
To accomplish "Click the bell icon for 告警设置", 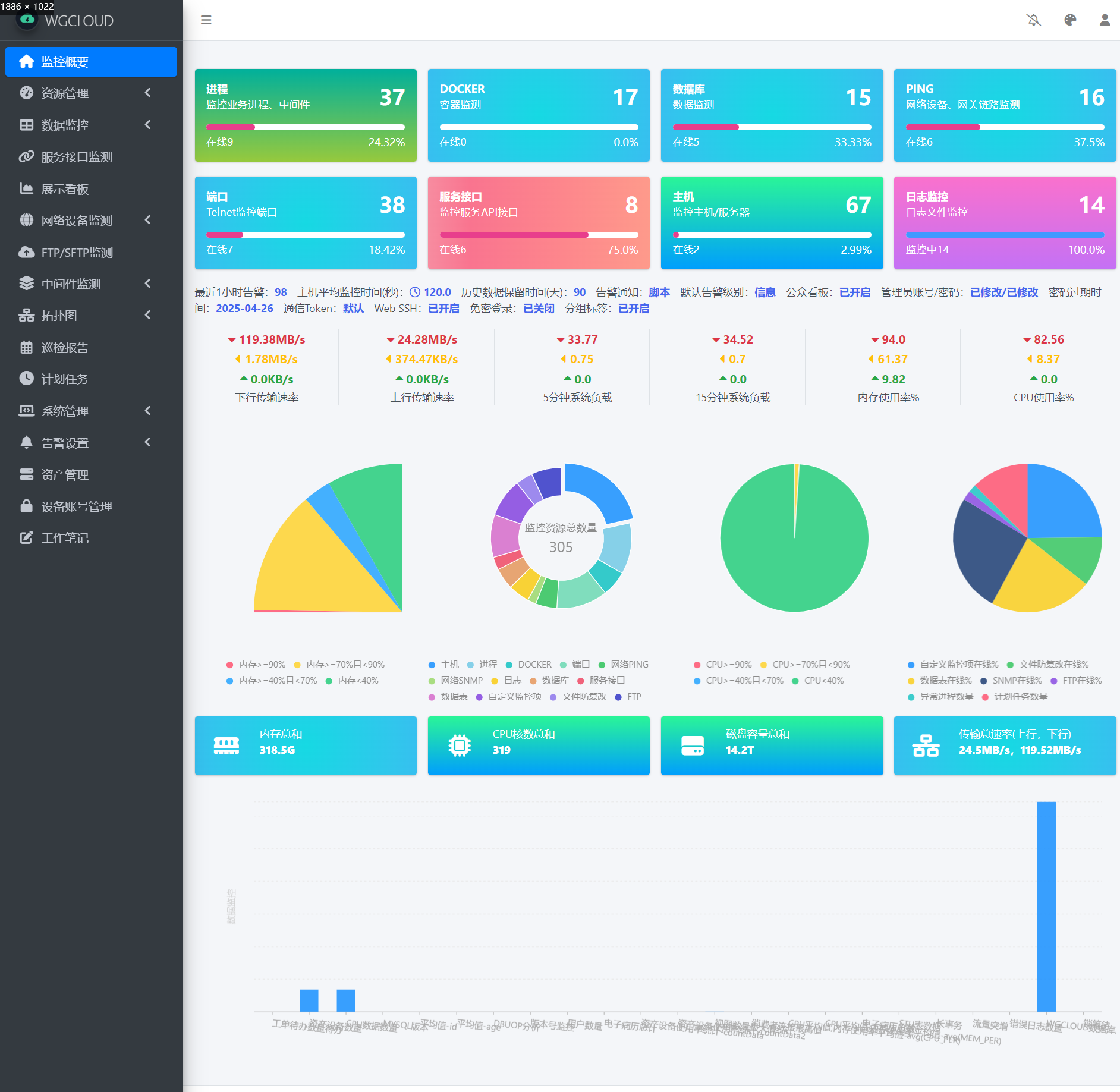I will pos(26,442).
